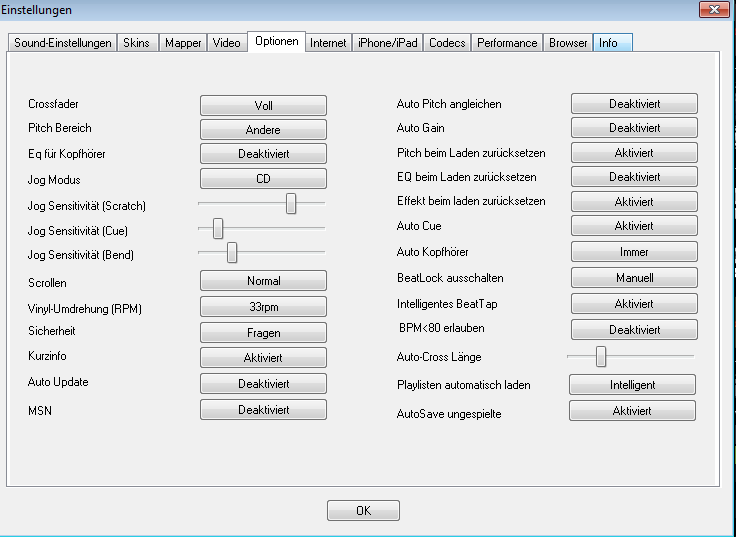The width and height of the screenshot is (736, 537).
Task: Toggle the Kurzinfo 'Aktiviert' button
Action: pyautogui.click(x=263, y=358)
